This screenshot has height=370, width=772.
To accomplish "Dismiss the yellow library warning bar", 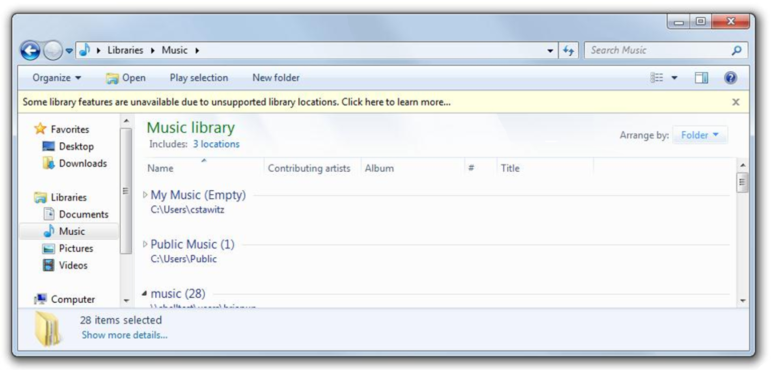I will pos(736,102).
